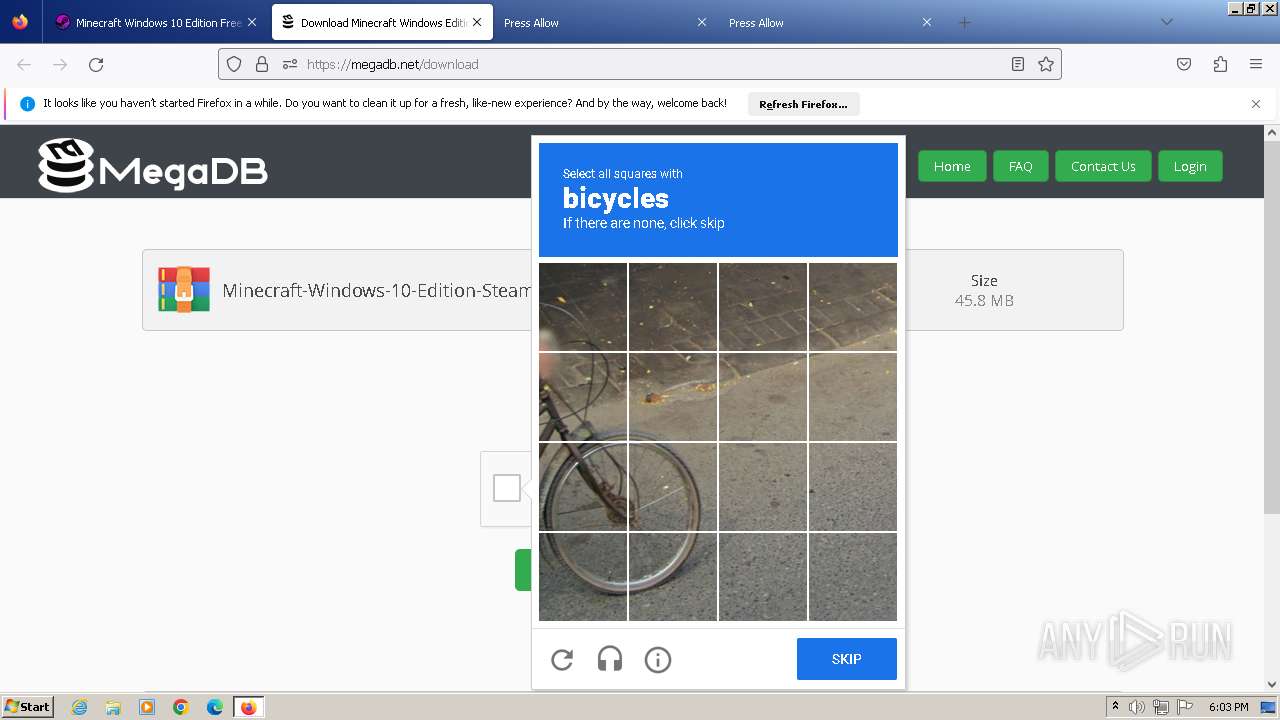List all tabs dropdown

1166,22
